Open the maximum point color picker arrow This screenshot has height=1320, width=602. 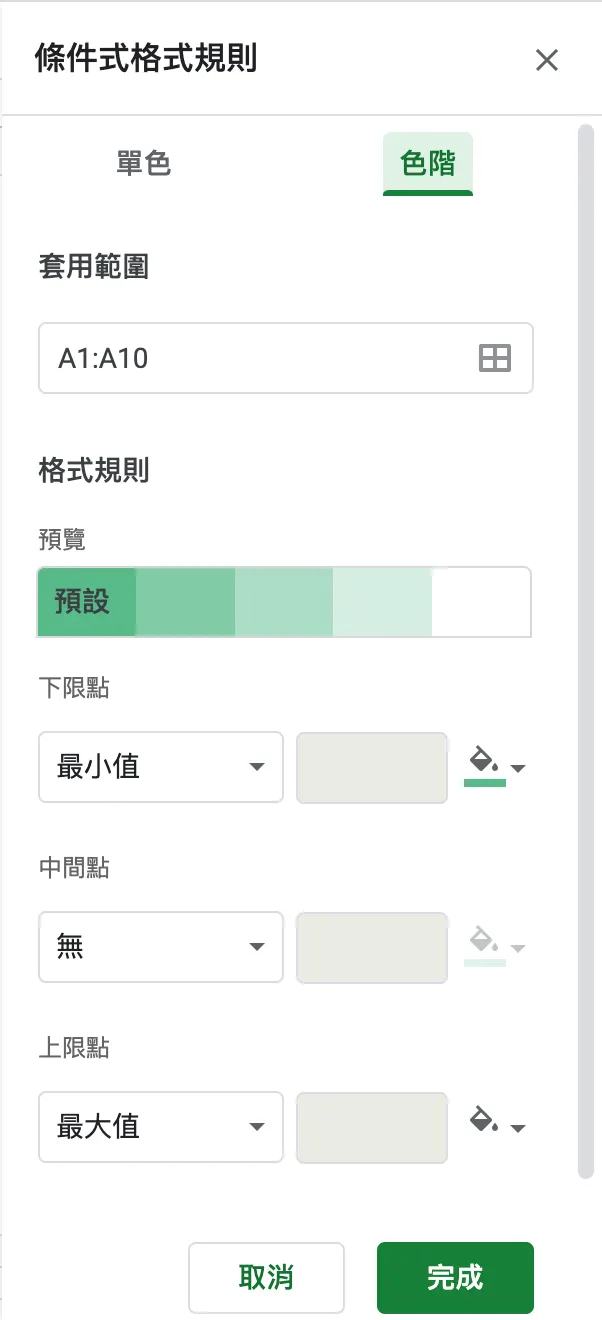[516, 1128]
